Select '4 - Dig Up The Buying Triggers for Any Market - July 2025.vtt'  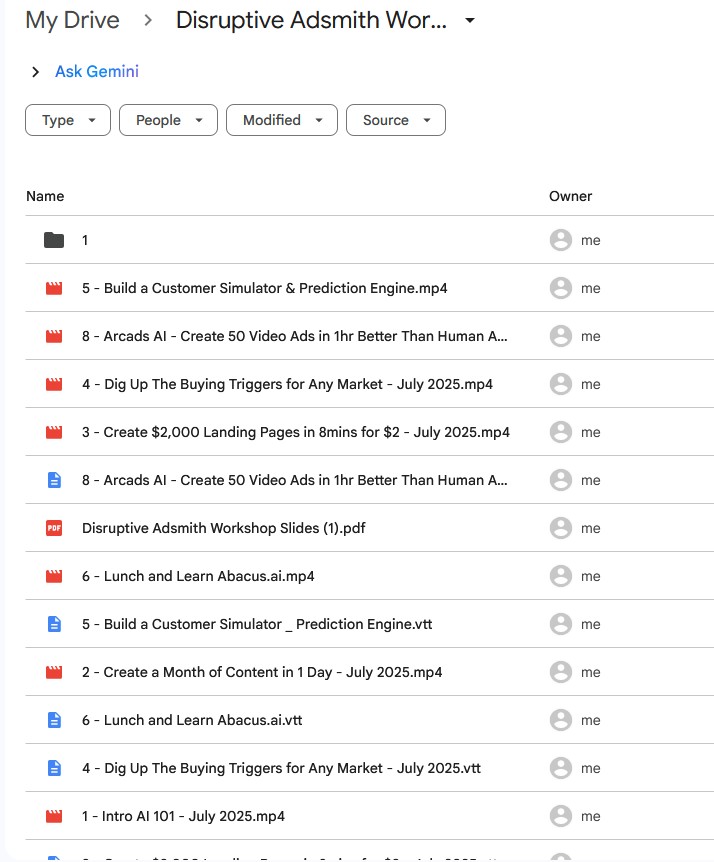[281, 768]
